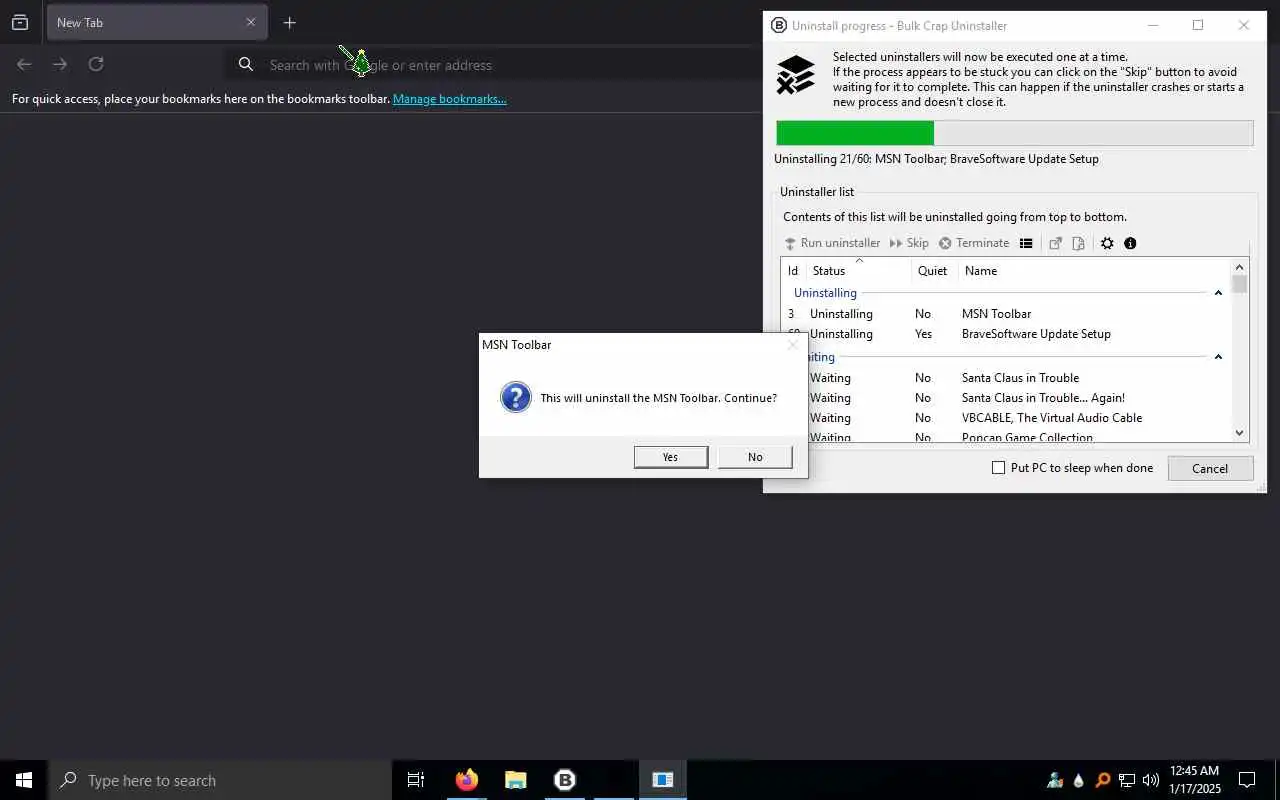The width and height of the screenshot is (1280, 800).
Task: Enable Put PC to sleep when done
Action: click(x=998, y=467)
